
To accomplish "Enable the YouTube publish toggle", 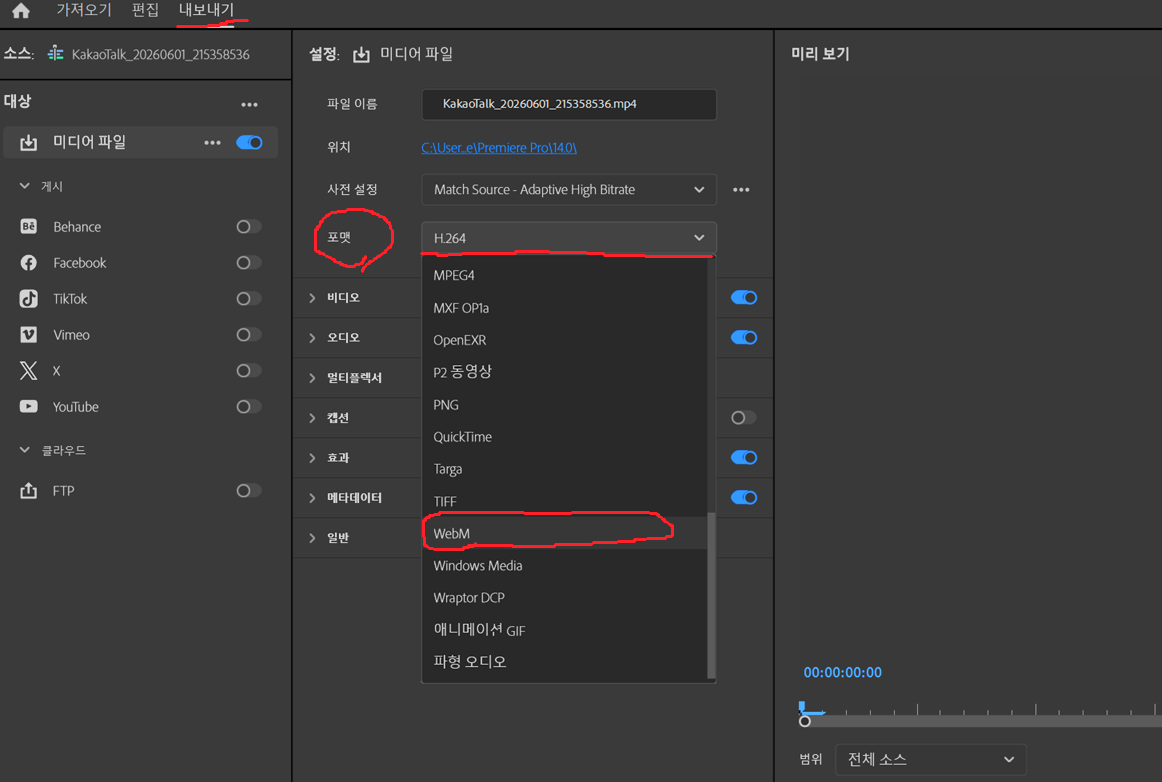I will coord(248,406).
